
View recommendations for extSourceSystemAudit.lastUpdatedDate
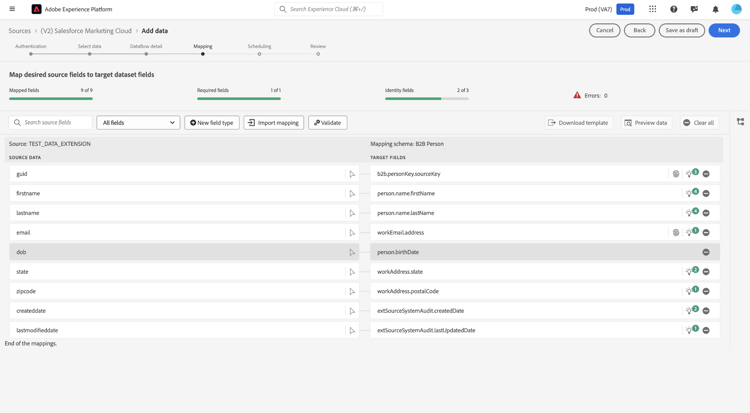(x=692, y=330)
